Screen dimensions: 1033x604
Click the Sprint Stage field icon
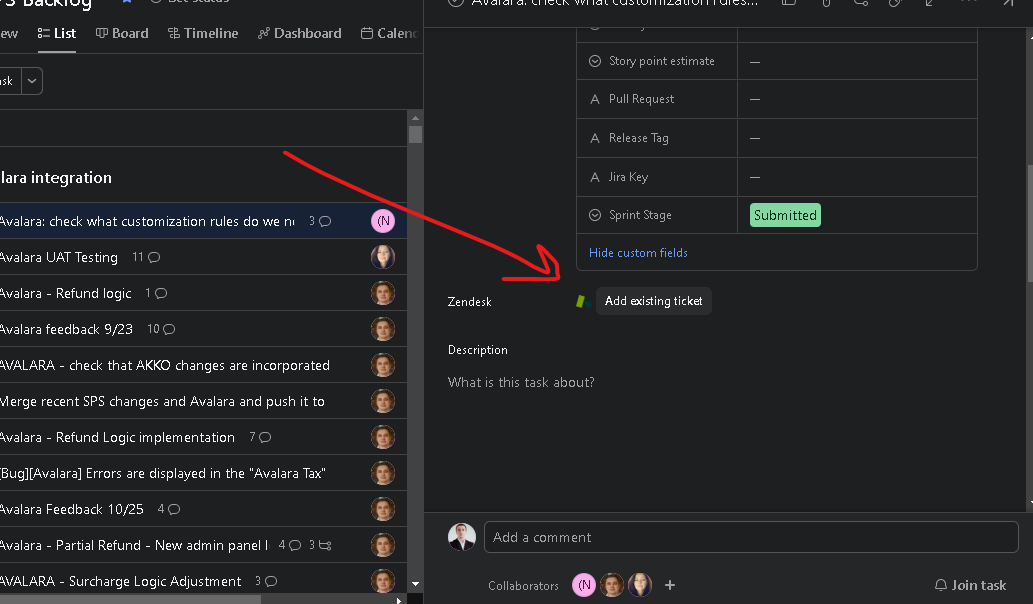pos(595,215)
